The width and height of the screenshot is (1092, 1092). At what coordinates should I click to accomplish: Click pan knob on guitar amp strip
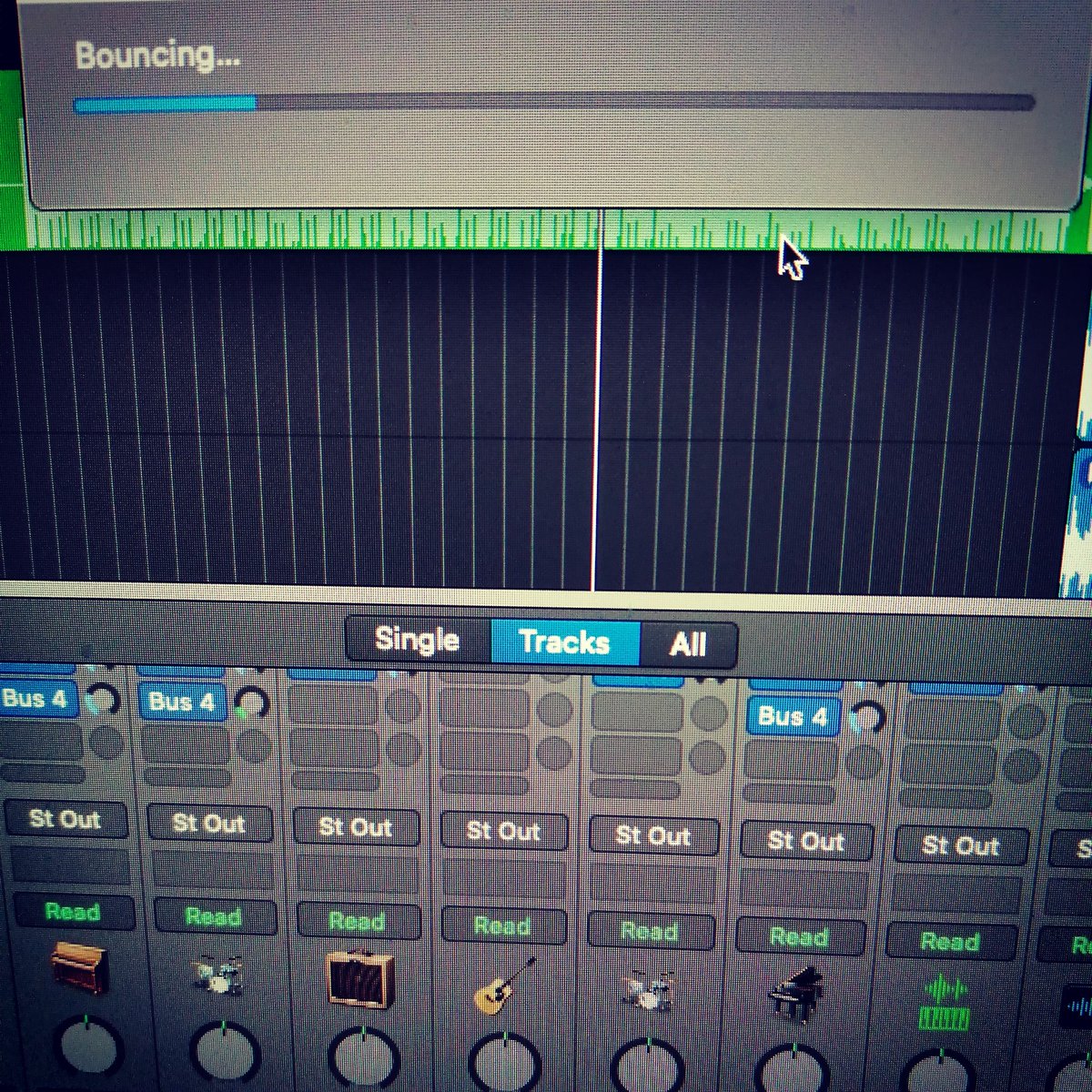coord(364,1060)
